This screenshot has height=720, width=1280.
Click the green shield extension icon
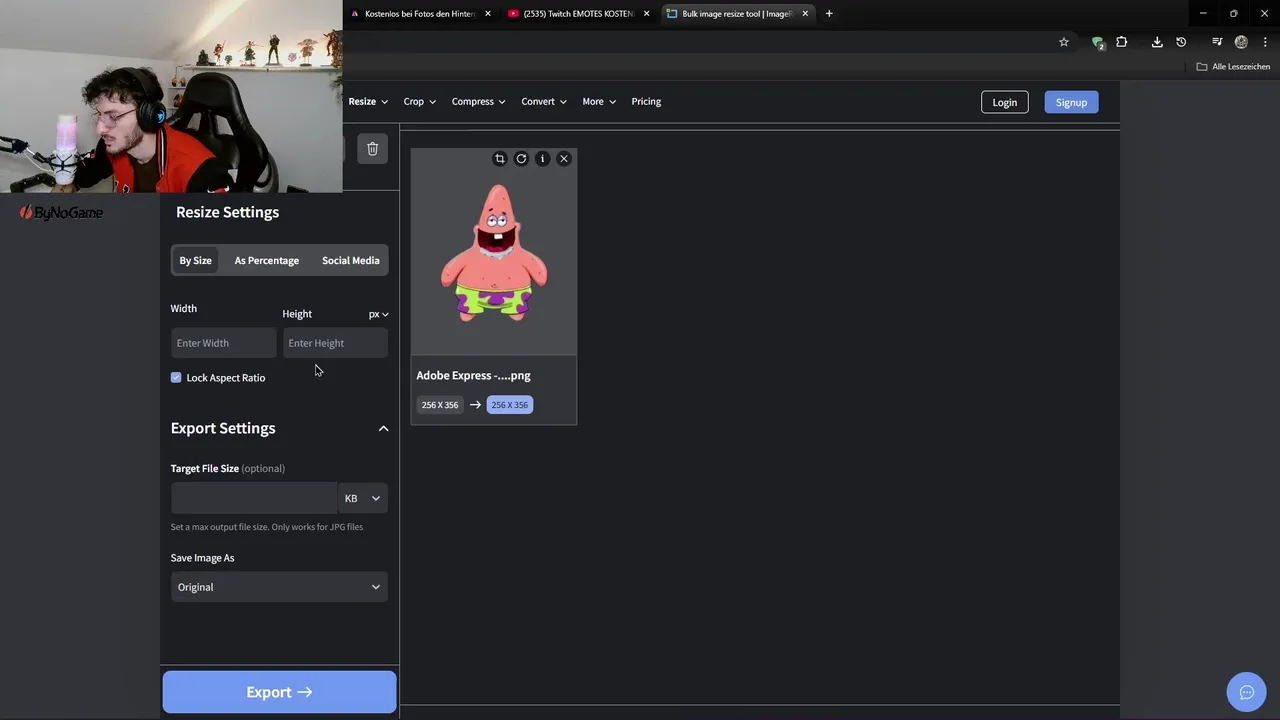(1098, 42)
